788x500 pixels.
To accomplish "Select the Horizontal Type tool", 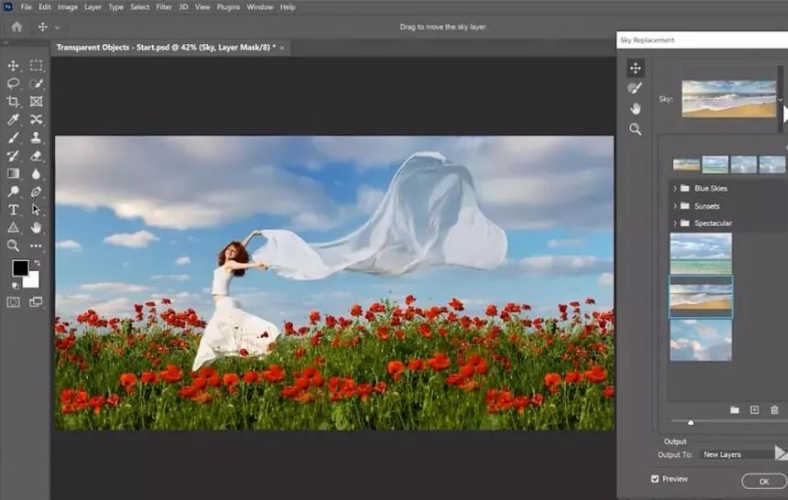I will click(13, 210).
